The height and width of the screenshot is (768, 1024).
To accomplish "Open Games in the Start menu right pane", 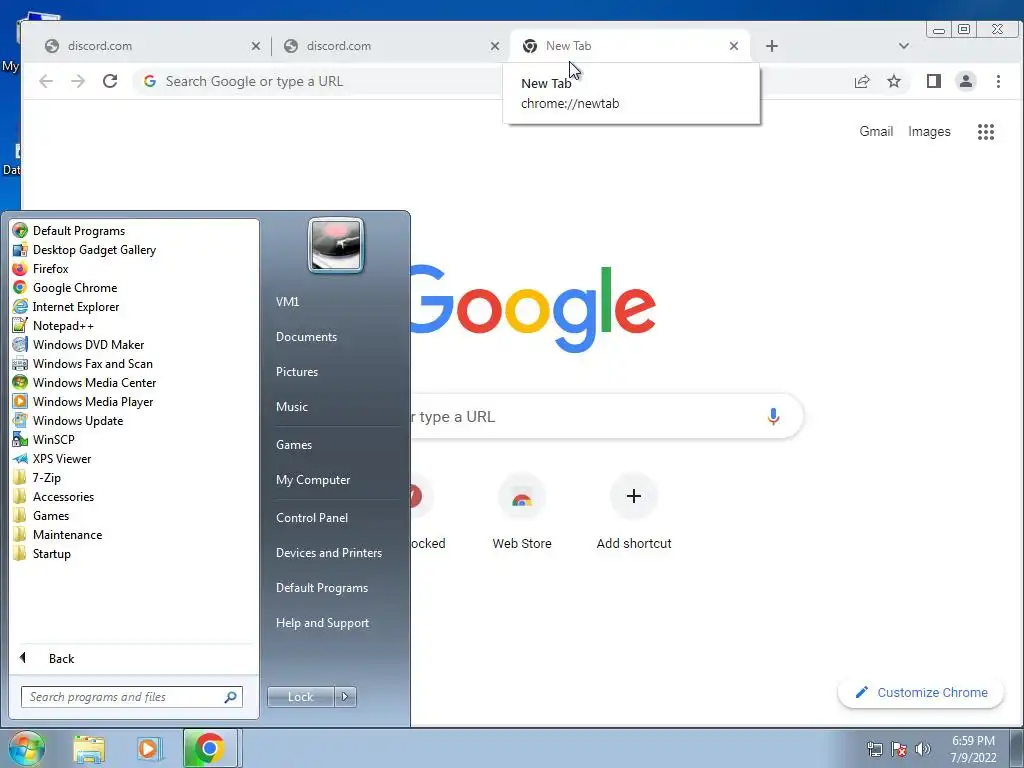I will coord(337,445).
